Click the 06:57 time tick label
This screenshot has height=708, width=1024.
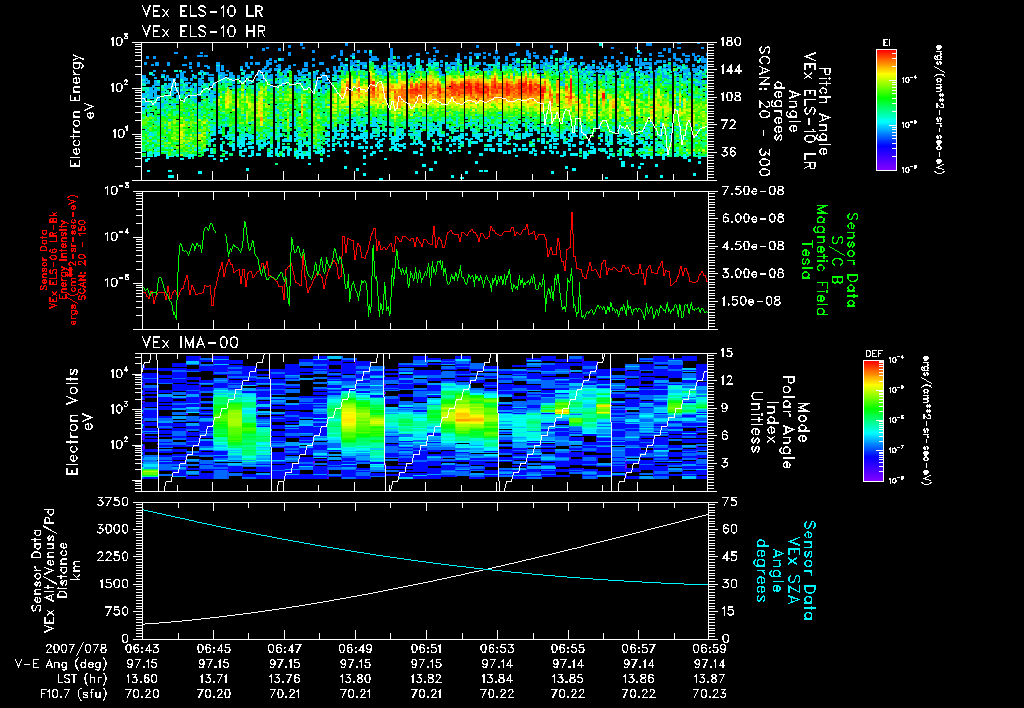click(x=639, y=649)
